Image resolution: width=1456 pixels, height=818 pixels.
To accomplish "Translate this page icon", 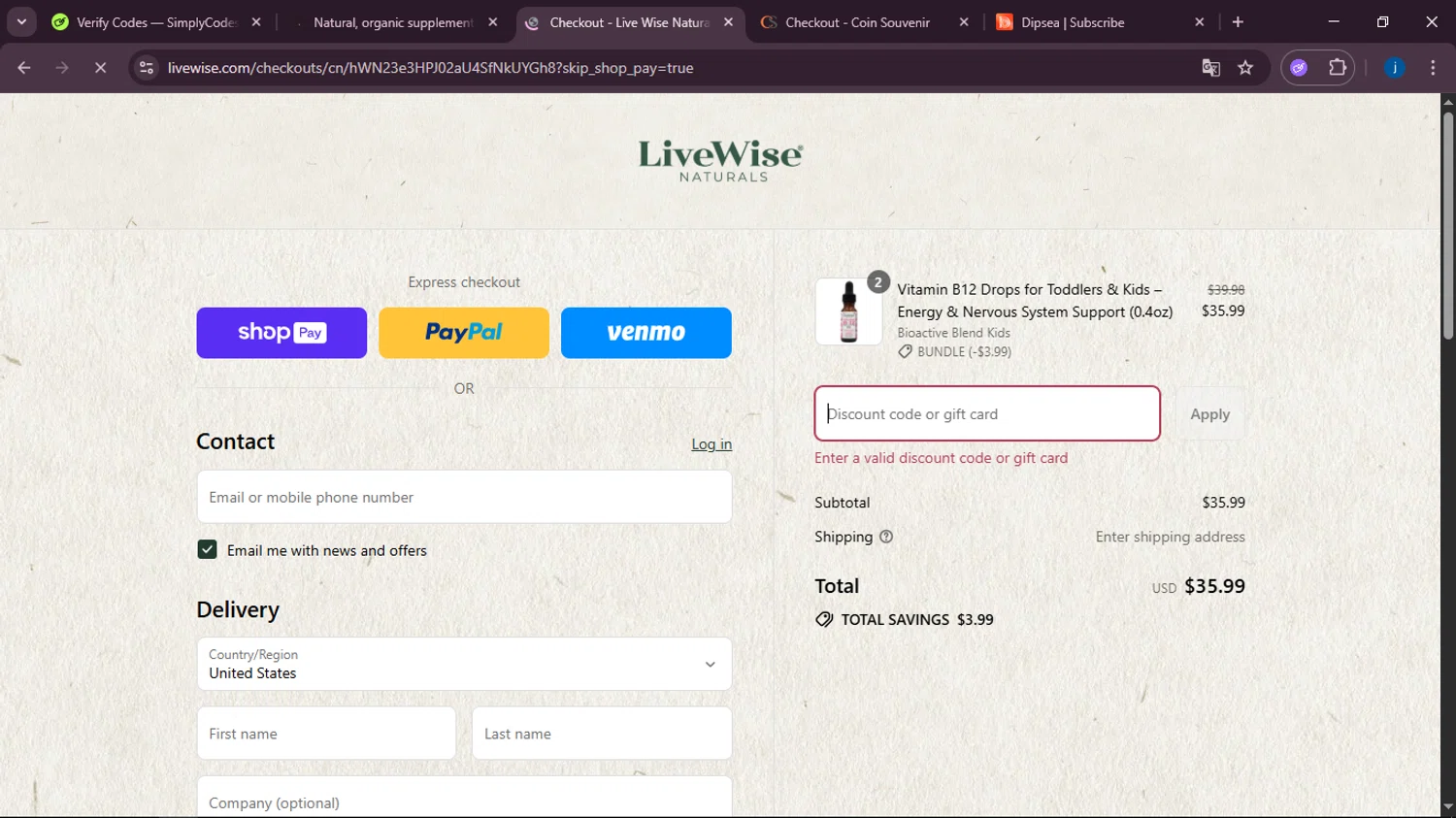I will tap(1210, 68).
